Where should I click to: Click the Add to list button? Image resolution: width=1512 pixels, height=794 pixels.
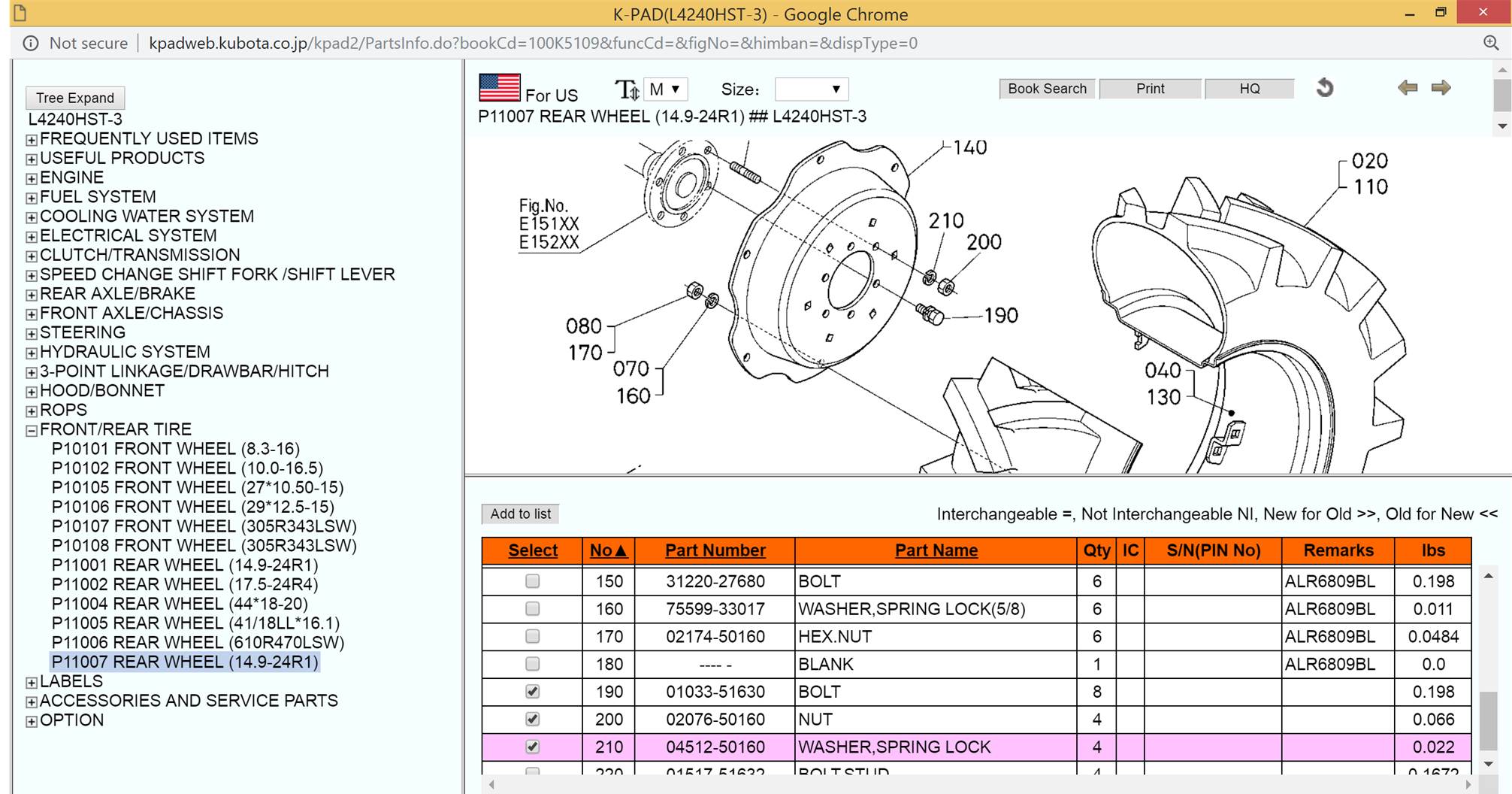coord(520,514)
